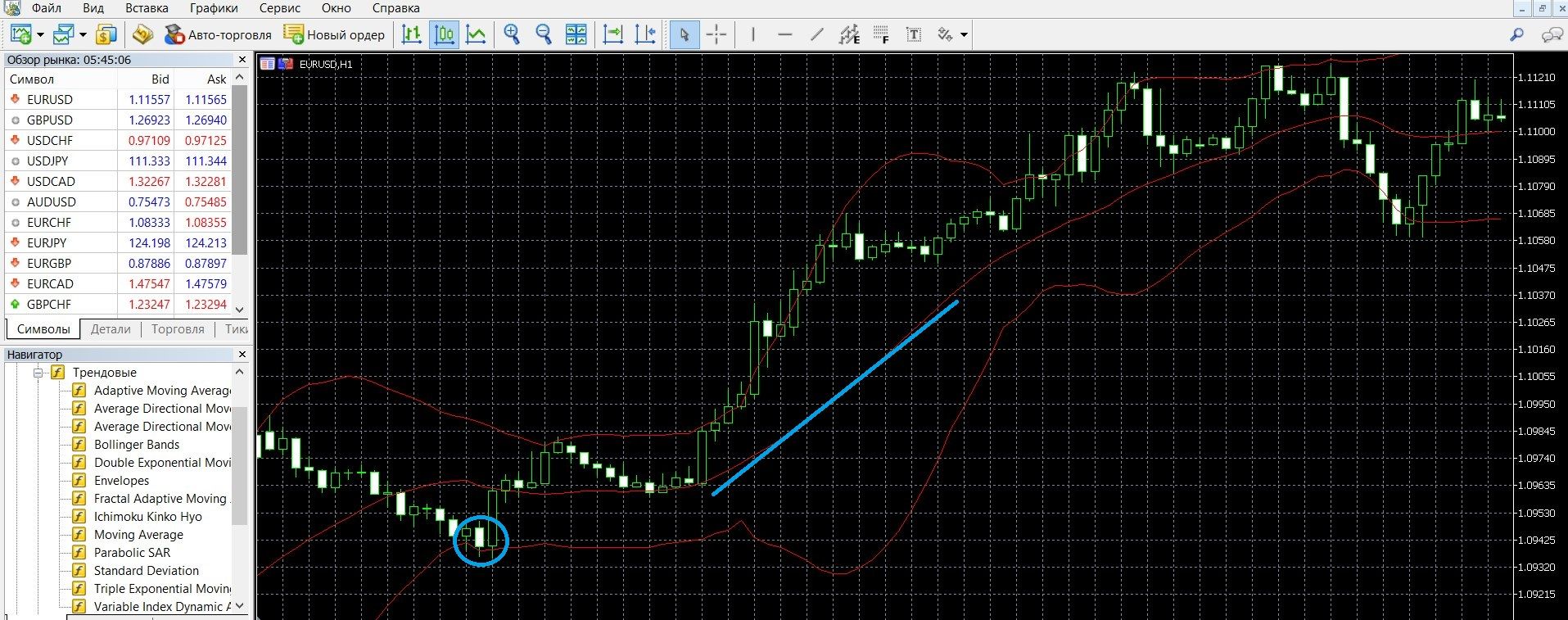Select Envelopes indicator
Screen dimensions: 1568x620
pyautogui.click(x=122, y=481)
